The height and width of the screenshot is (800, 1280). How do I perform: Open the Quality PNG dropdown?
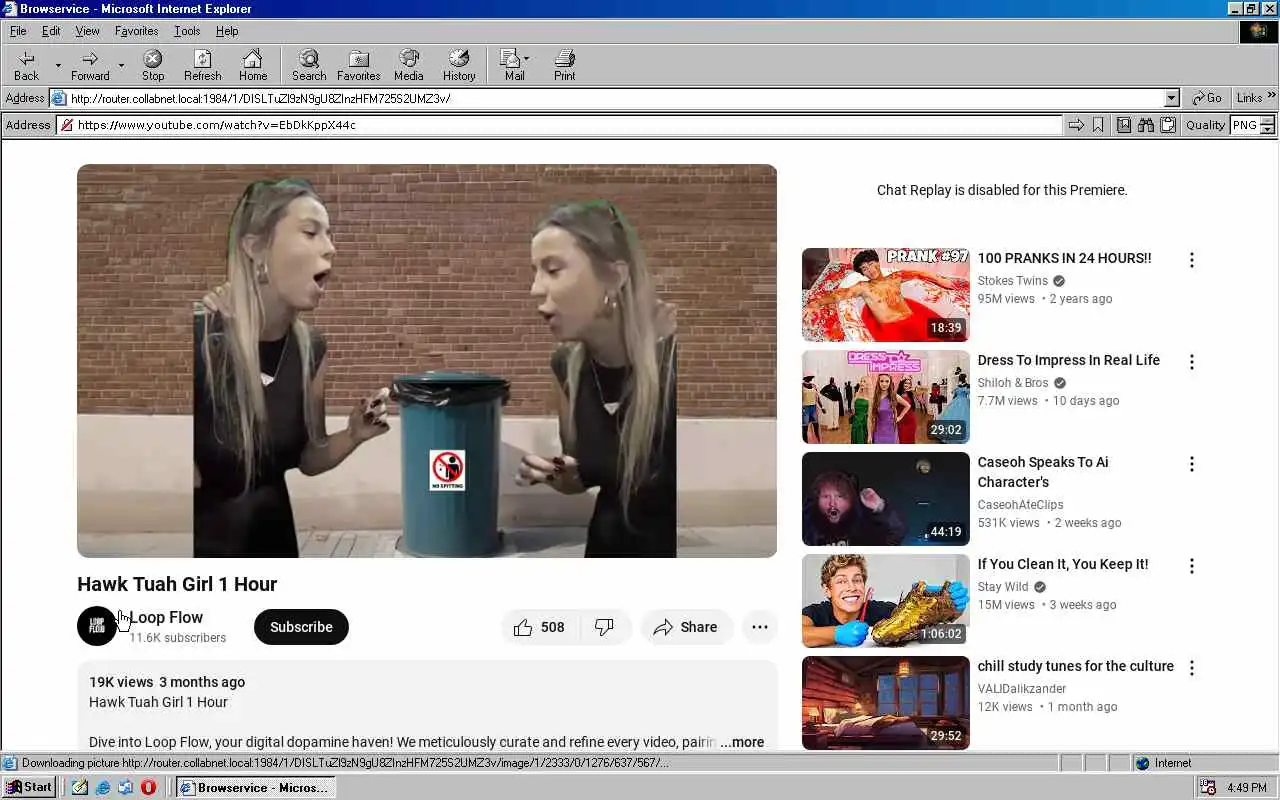coord(1267,125)
